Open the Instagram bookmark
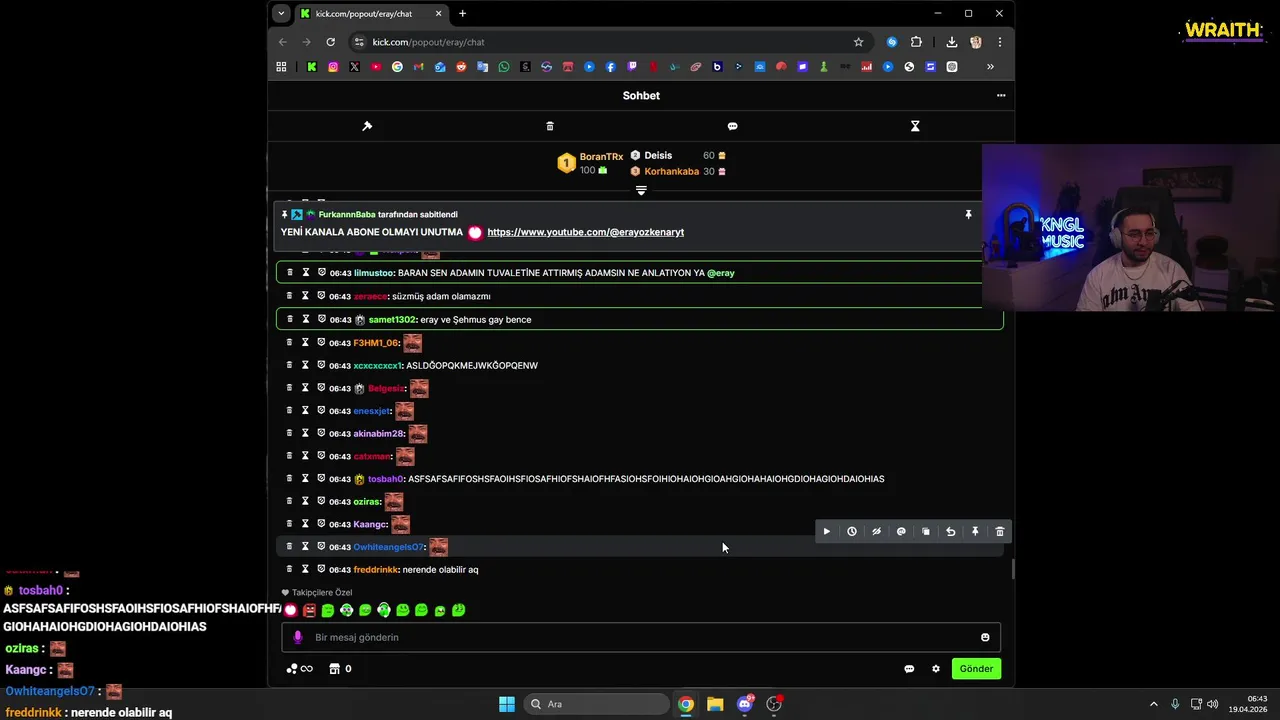The height and width of the screenshot is (720, 1280). tap(333, 67)
